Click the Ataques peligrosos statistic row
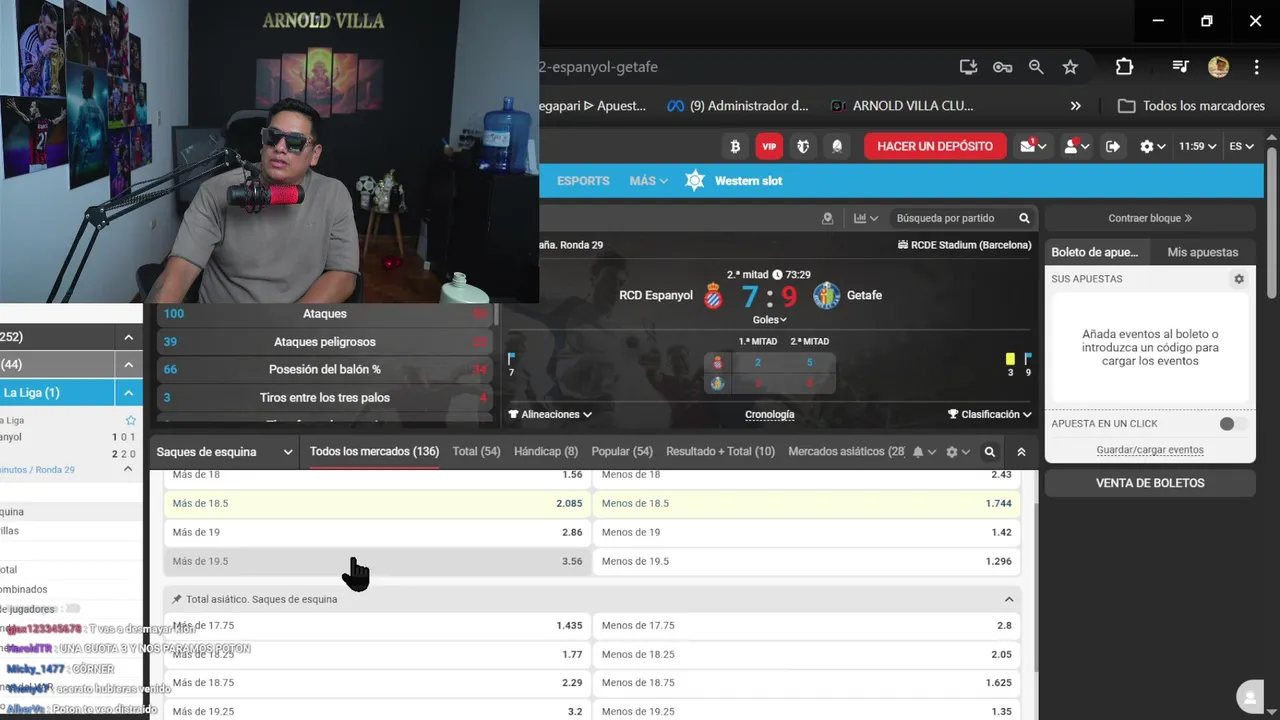This screenshot has width=1280, height=720. tap(325, 341)
